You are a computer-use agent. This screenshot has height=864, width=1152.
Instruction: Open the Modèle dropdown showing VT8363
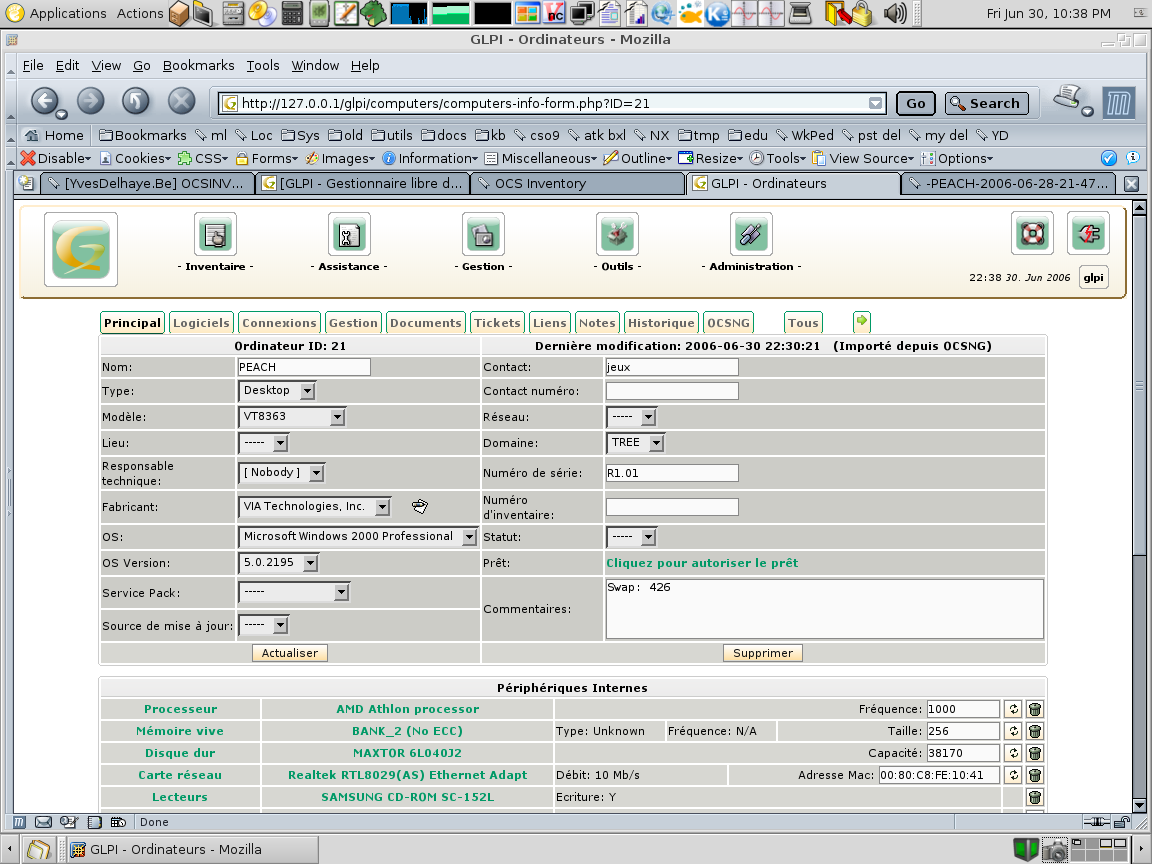coord(292,417)
